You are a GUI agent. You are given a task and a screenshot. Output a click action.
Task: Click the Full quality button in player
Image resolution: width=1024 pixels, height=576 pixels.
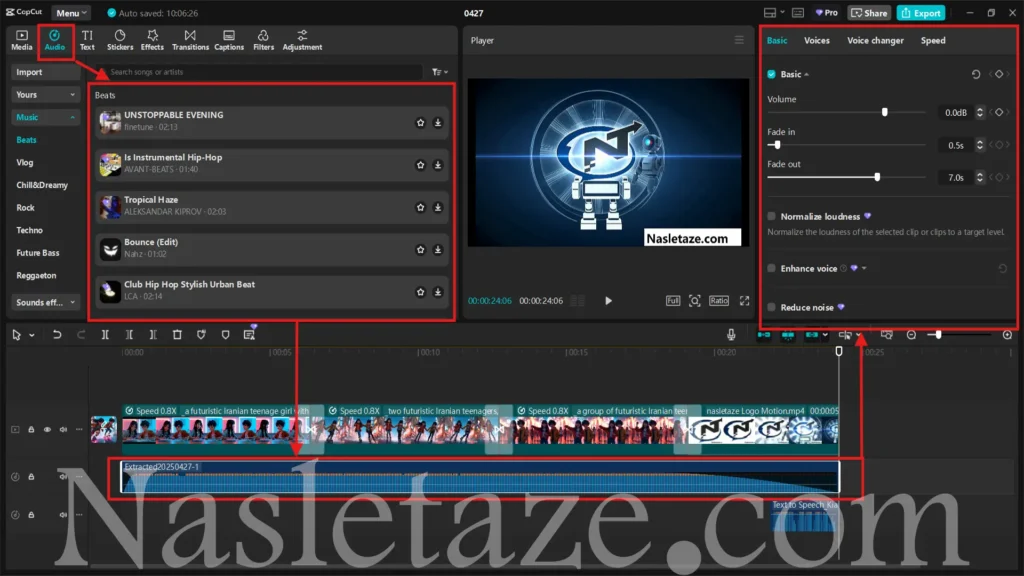point(673,300)
